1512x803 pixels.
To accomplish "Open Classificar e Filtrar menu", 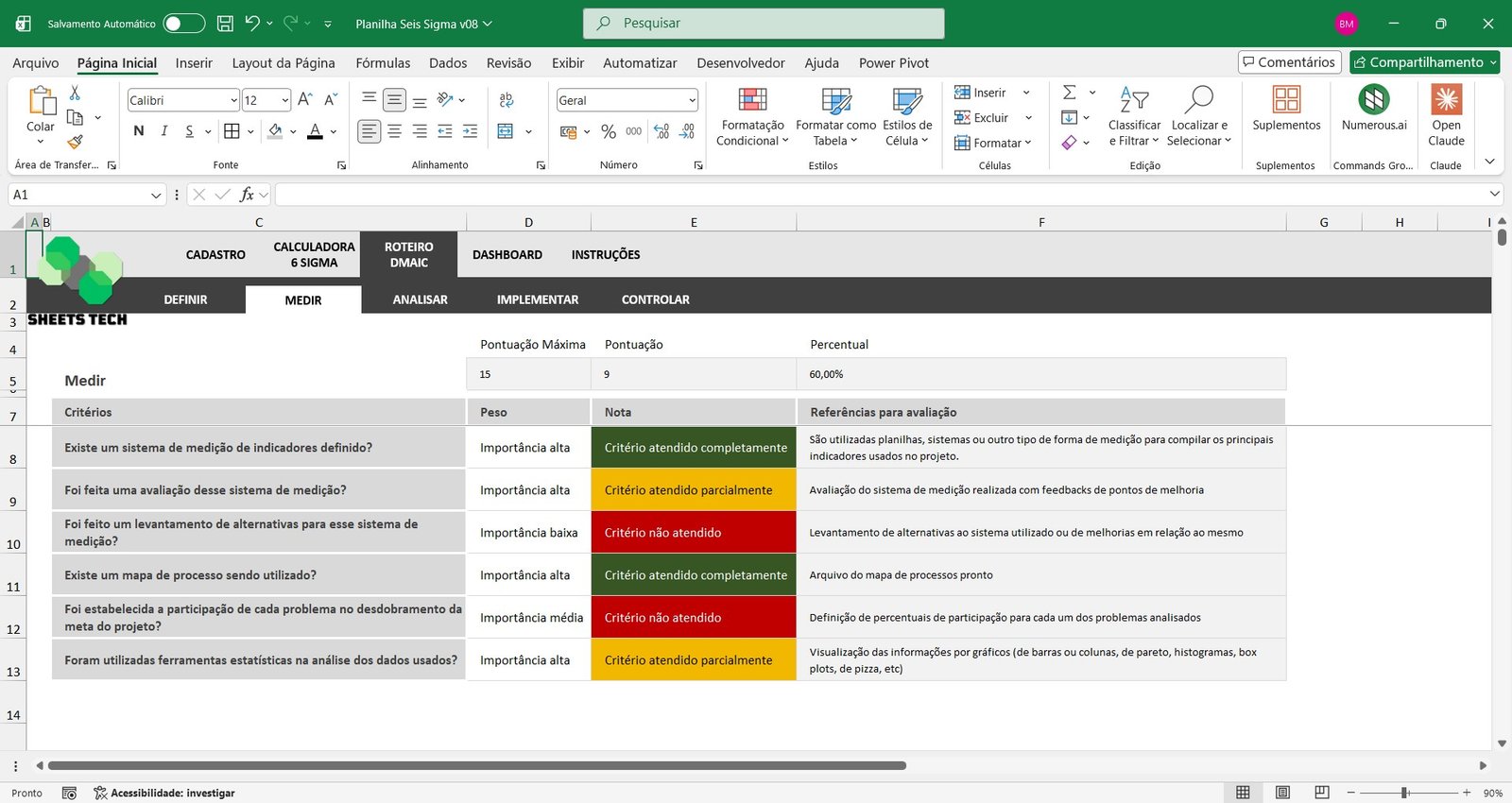I will pos(1134,117).
